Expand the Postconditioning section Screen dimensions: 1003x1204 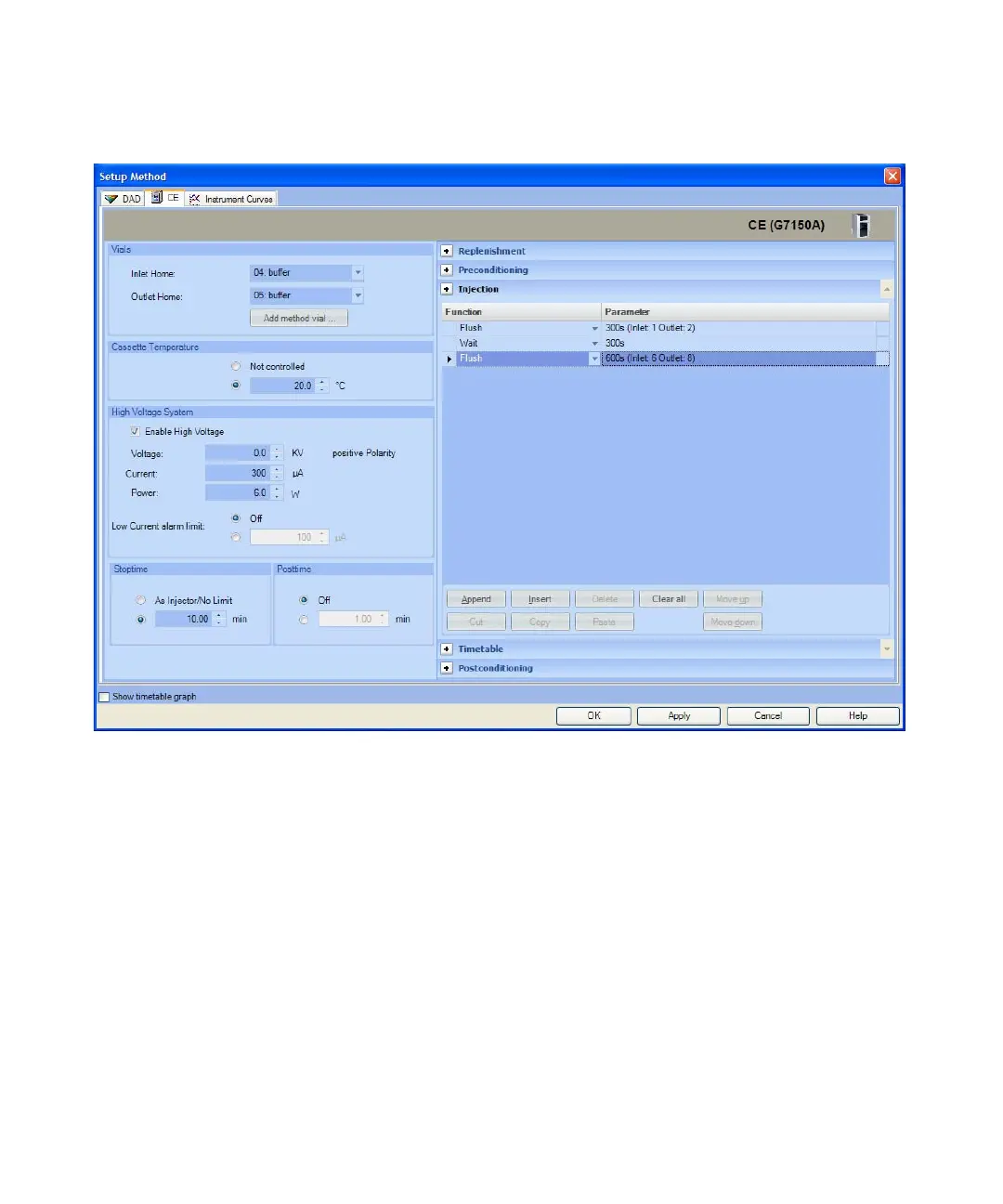pos(447,668)
